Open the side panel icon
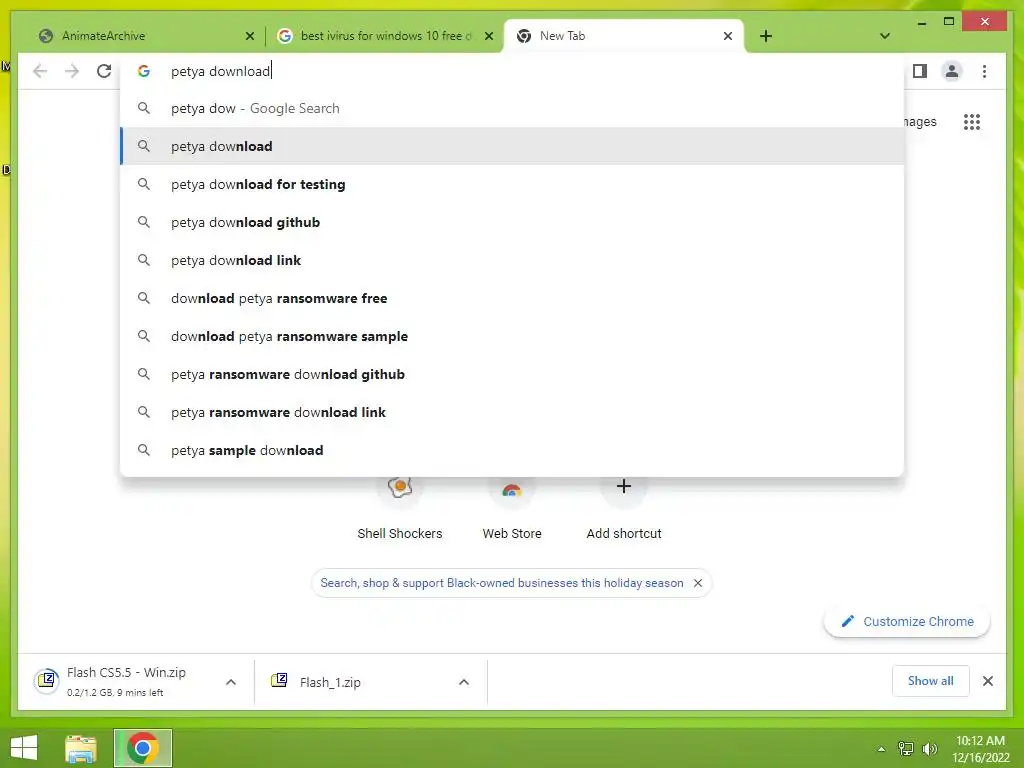This screenshot has width=1024, height=768. (x=920, y=71)
